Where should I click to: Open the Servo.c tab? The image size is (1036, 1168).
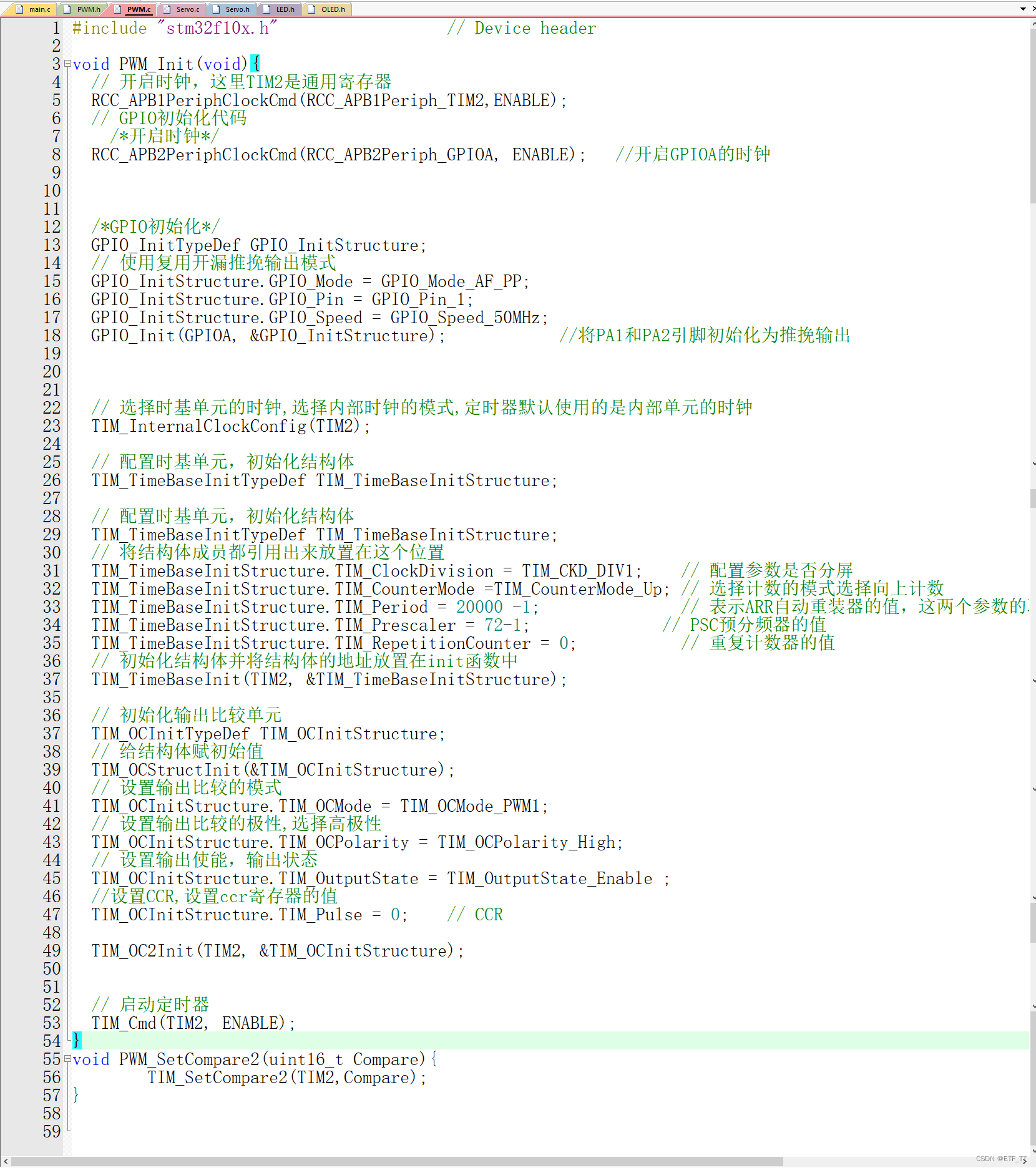point(182,9)
